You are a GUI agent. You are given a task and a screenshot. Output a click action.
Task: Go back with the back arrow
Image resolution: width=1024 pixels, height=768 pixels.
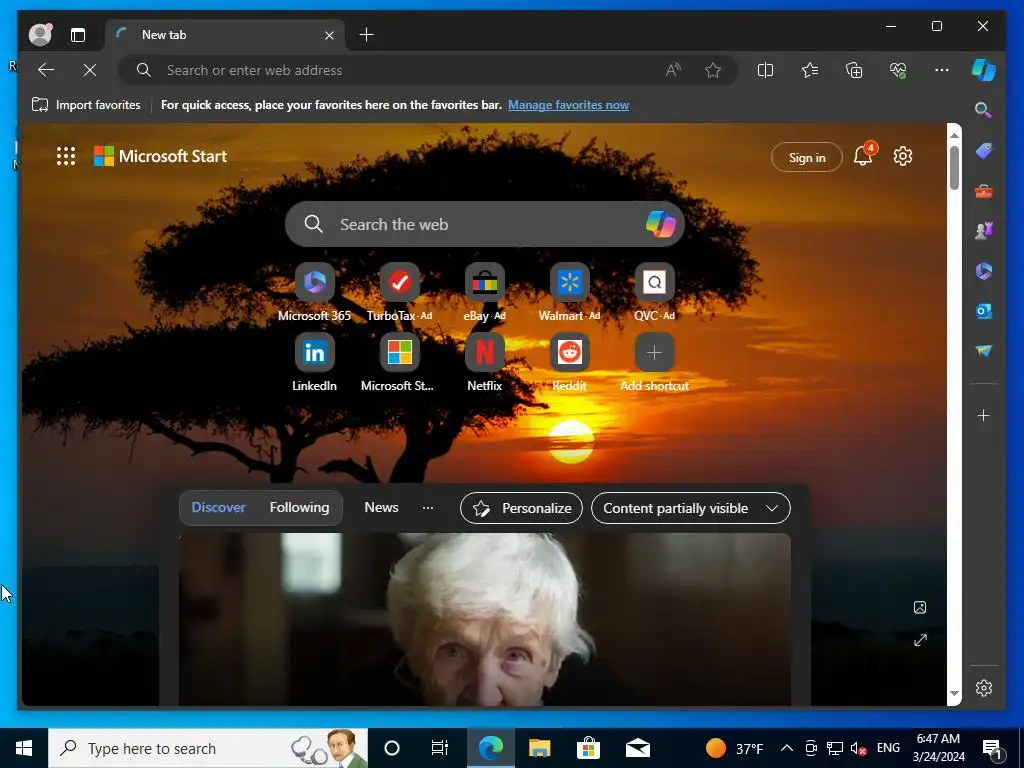[x=46, y=70]
